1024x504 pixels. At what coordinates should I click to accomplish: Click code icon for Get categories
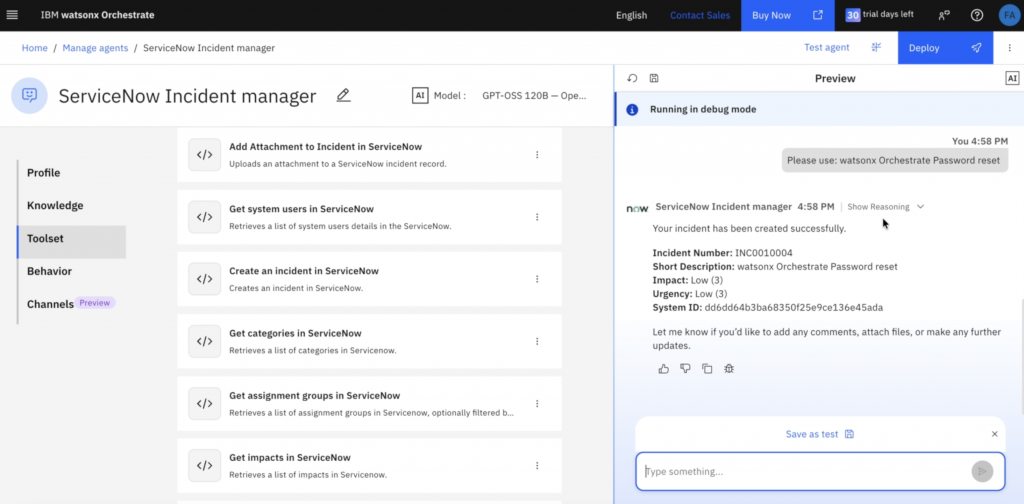coord(204,341)
